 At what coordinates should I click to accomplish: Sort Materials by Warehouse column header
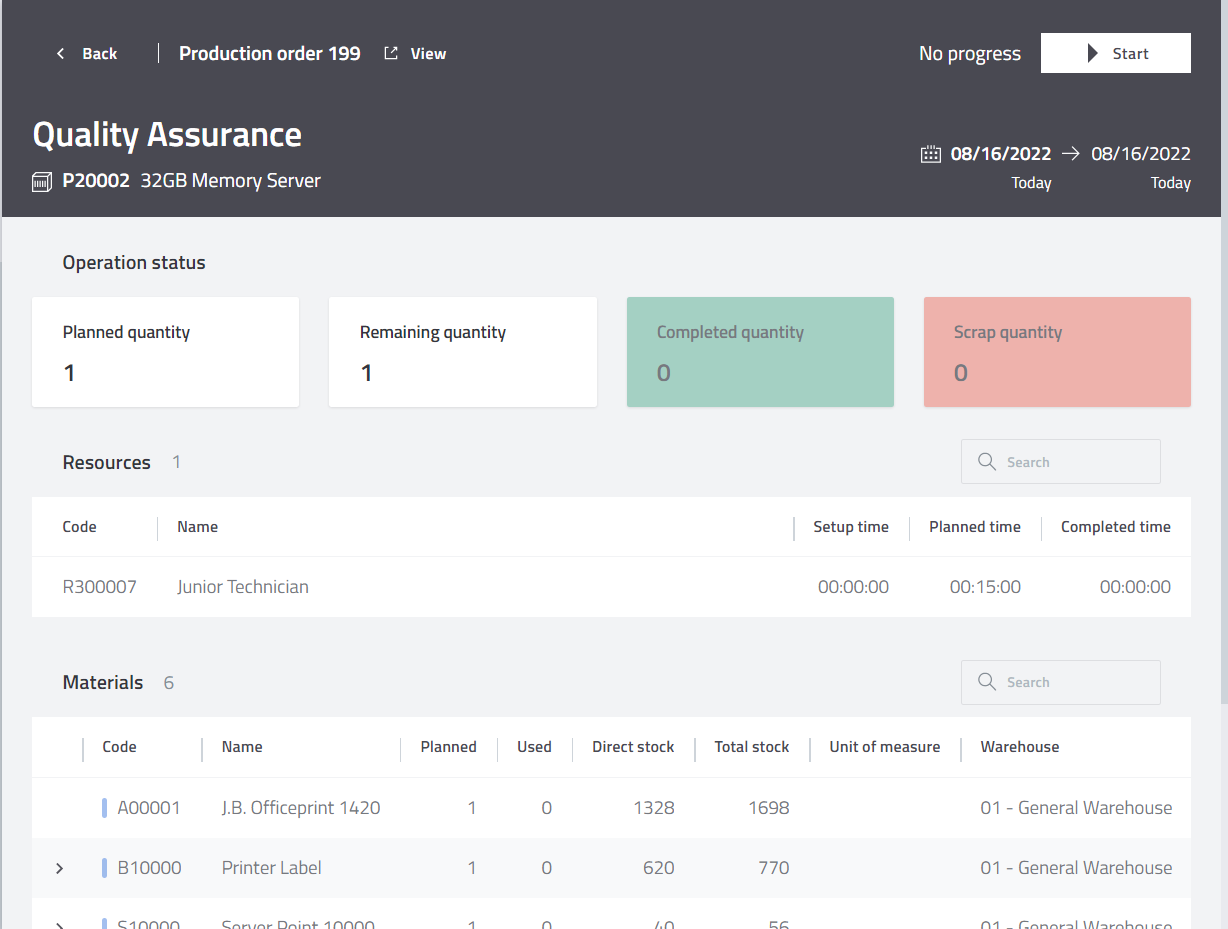point(1019,747)
